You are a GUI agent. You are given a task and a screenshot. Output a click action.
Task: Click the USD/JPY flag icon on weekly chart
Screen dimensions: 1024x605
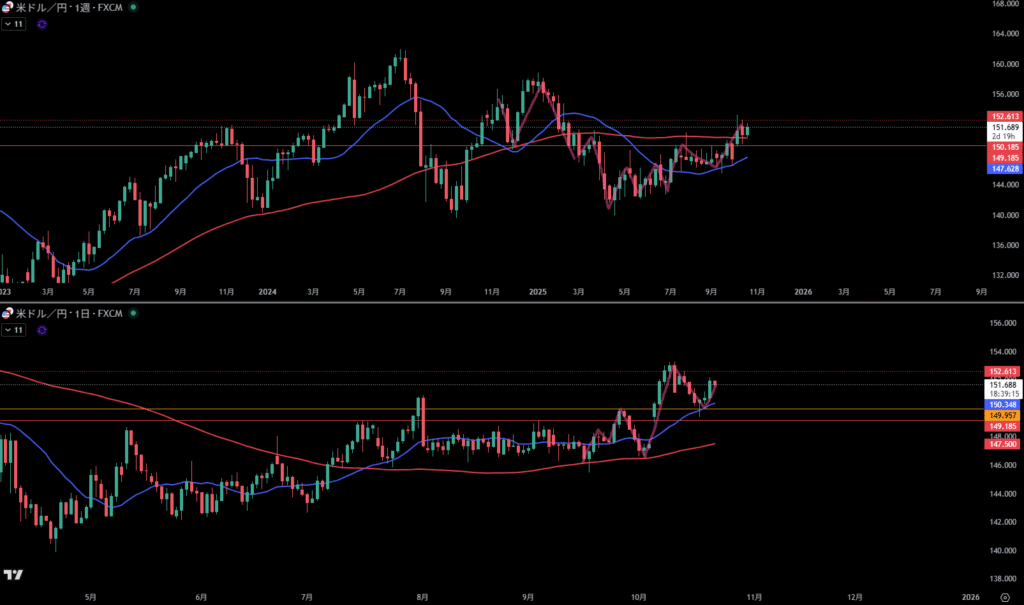tap(7, 6)
